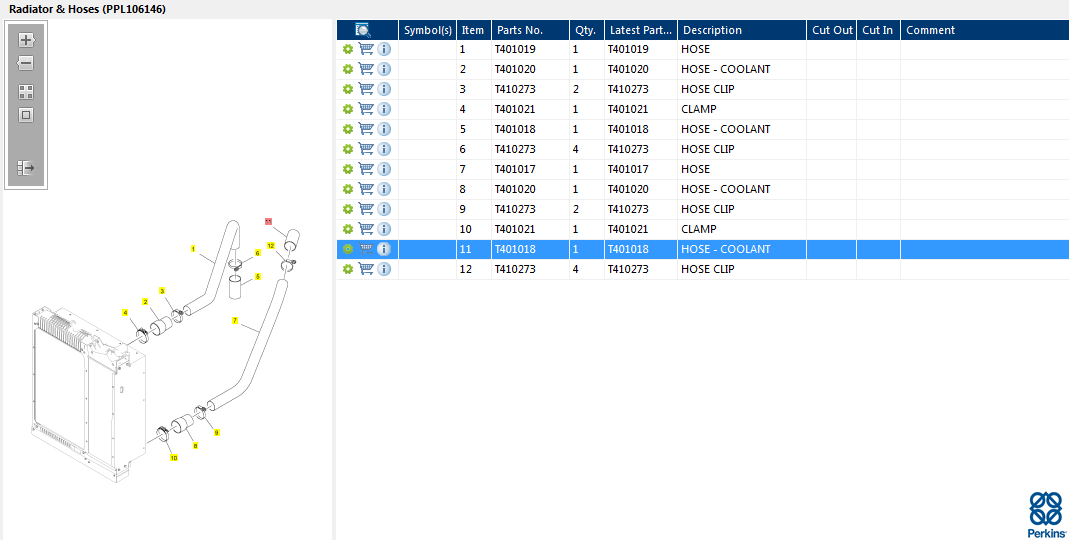1069x540 pixels.
Task: Click gear icon on highlighted item 11 row
Action: (348, 249)
